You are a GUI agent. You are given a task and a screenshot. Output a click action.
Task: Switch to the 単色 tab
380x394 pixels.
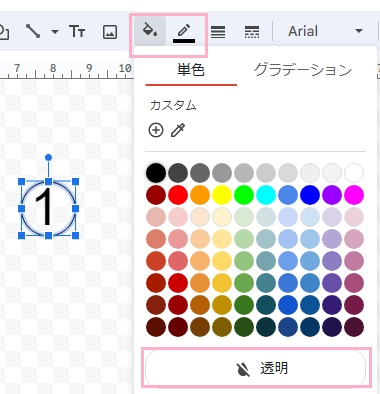point(191,70)
